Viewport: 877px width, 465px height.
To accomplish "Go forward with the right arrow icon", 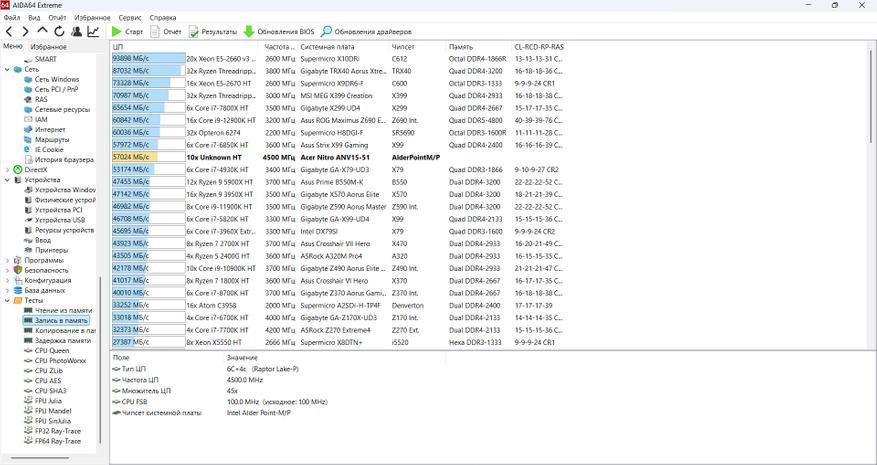I will click(x=25, y=31).
